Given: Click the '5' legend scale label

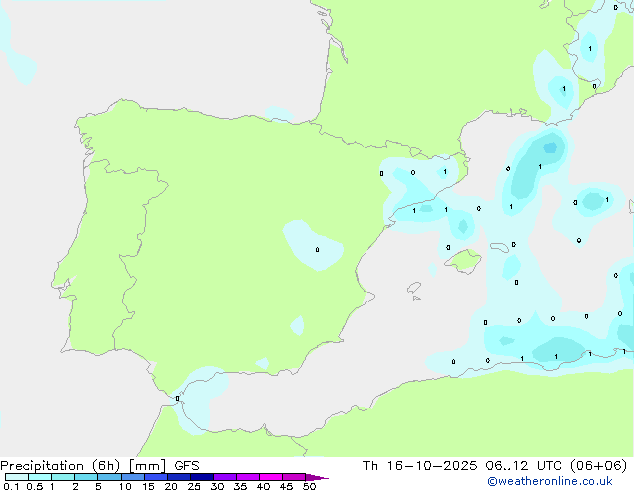Looking at the screenshot, I should click(x=98, y=486).
